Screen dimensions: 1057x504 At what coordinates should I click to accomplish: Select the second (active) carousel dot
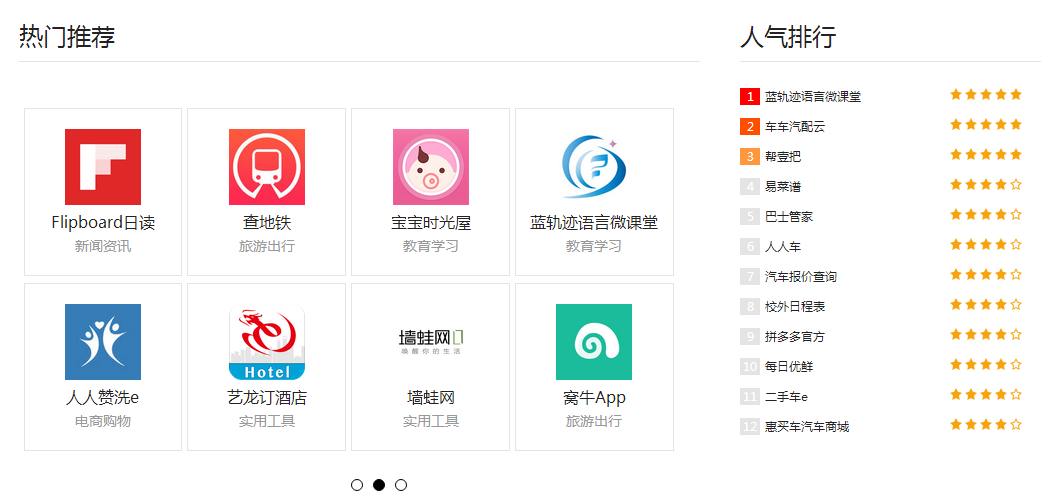coord(379,485)
